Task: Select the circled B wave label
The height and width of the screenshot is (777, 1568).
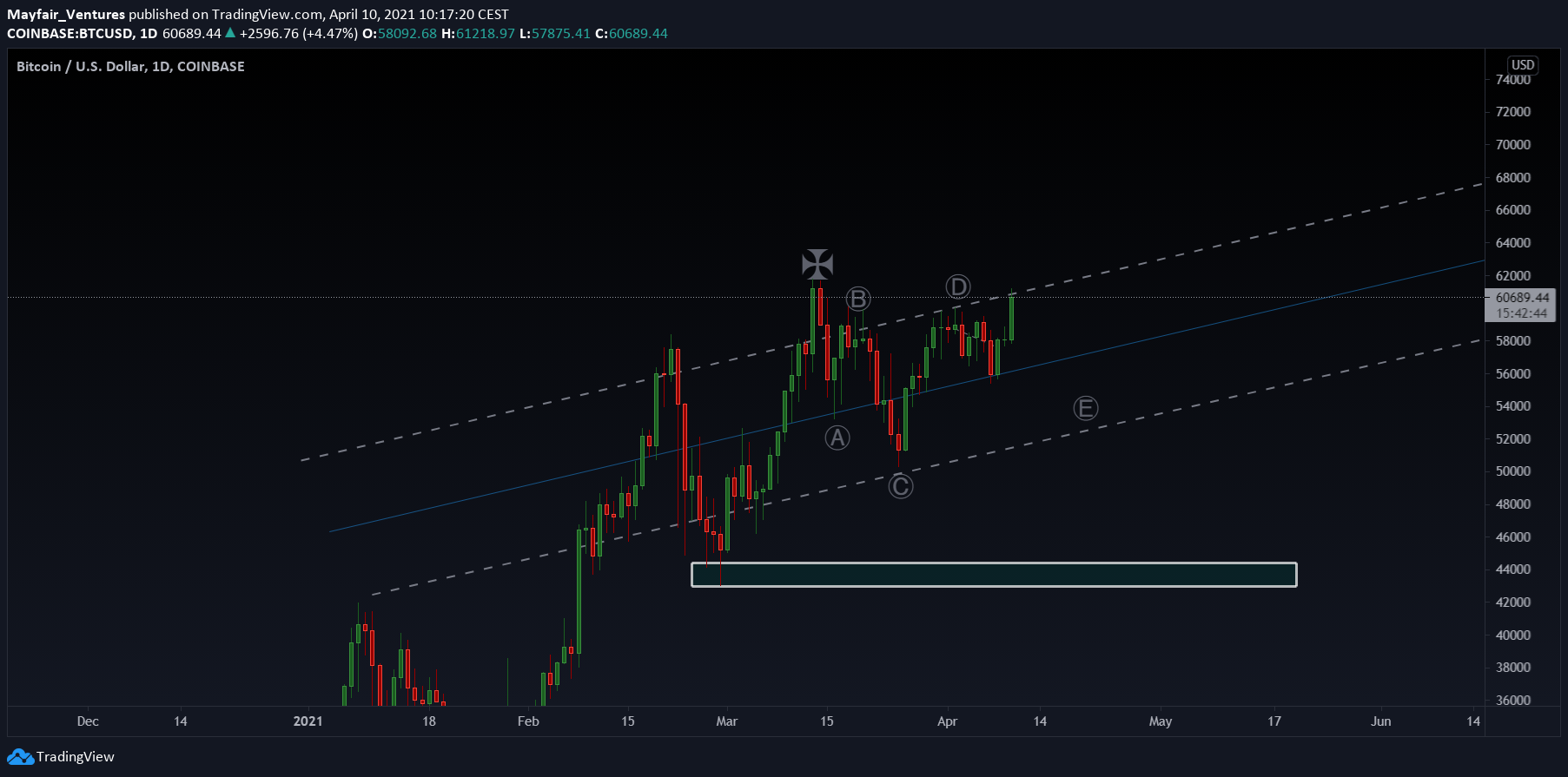Action: 858,300
